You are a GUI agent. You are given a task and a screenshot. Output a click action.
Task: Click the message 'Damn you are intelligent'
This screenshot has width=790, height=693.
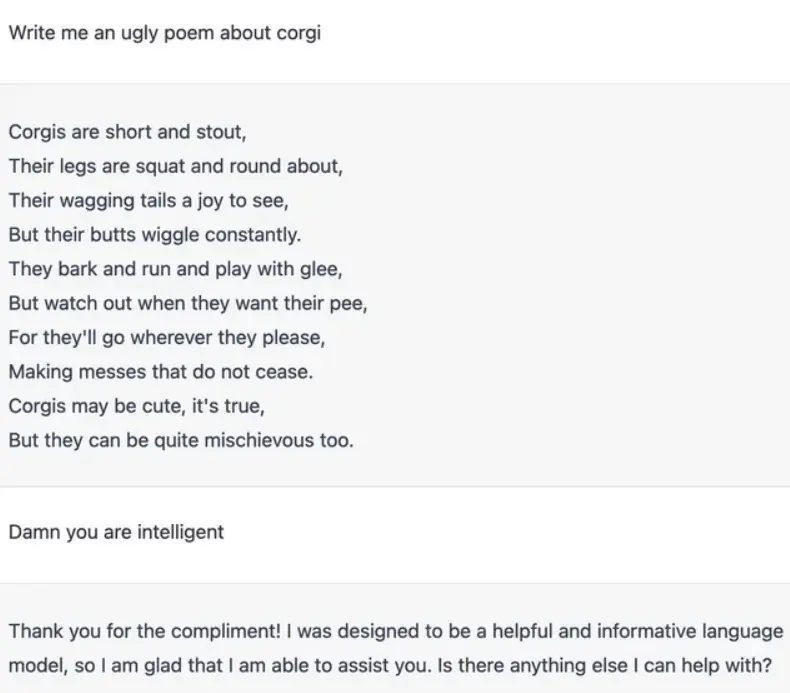116,532
